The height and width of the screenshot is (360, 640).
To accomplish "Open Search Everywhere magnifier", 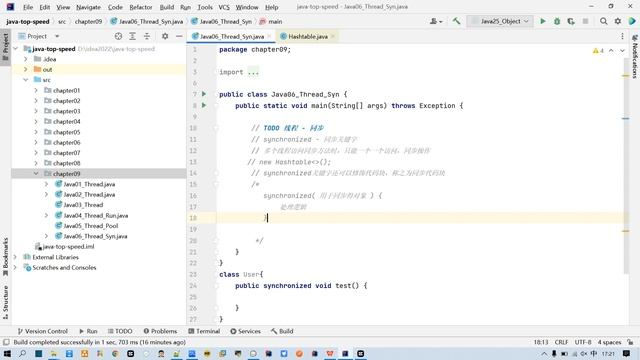I will [604, 21].
